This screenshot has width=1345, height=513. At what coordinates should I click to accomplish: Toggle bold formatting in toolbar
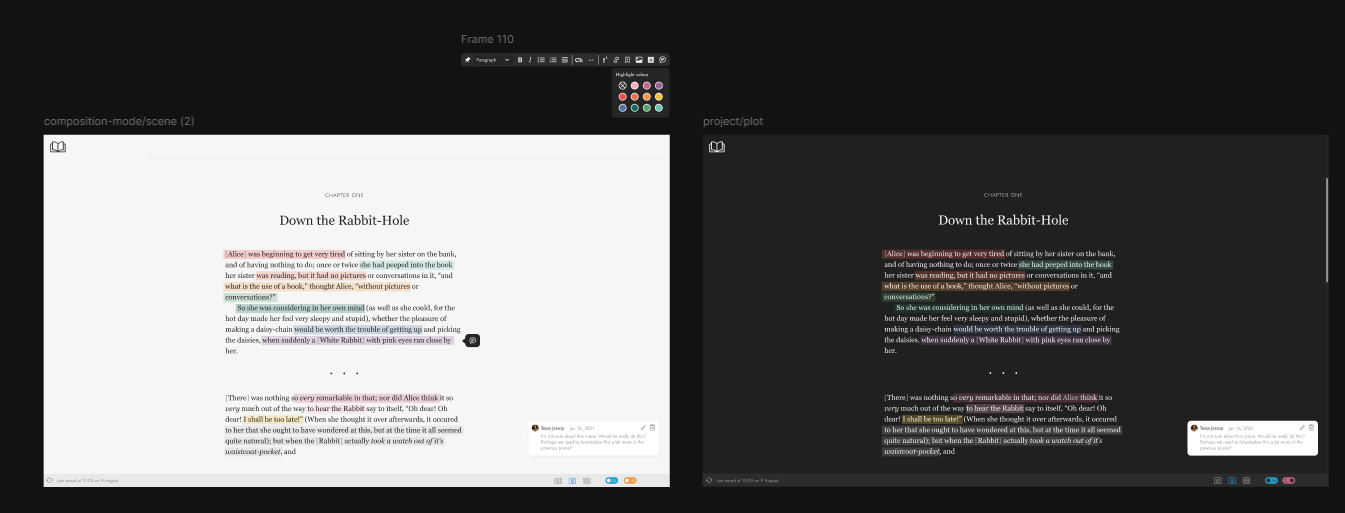click(520, 60)
